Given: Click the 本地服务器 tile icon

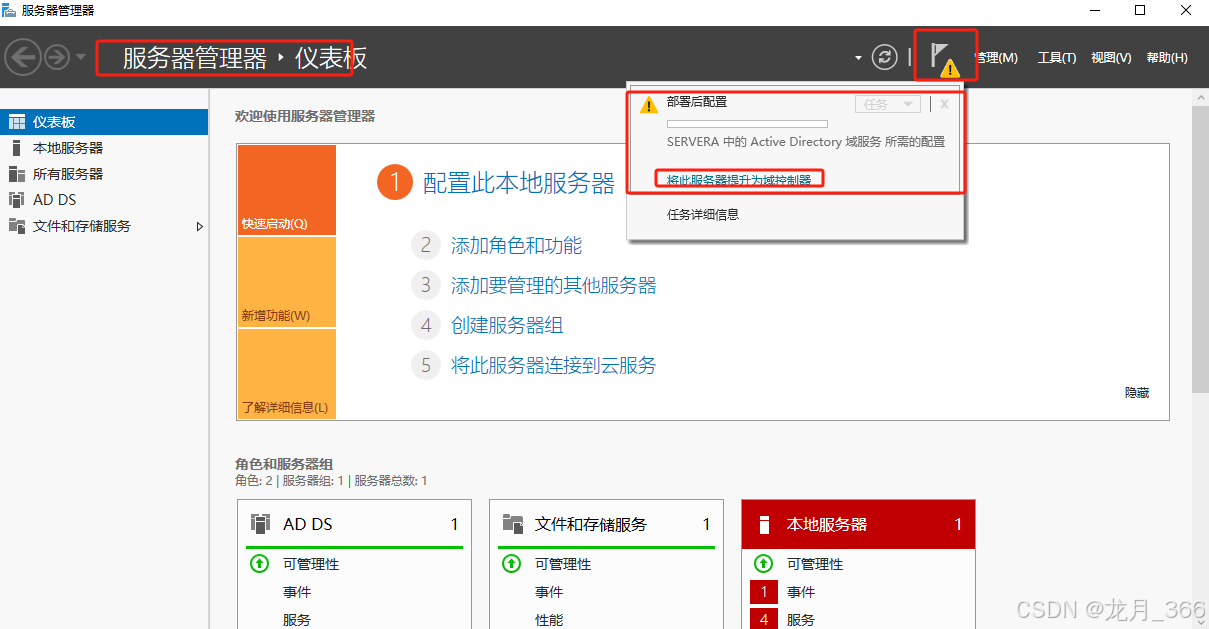Looking at the screenshot, I should tap(765, 524).
